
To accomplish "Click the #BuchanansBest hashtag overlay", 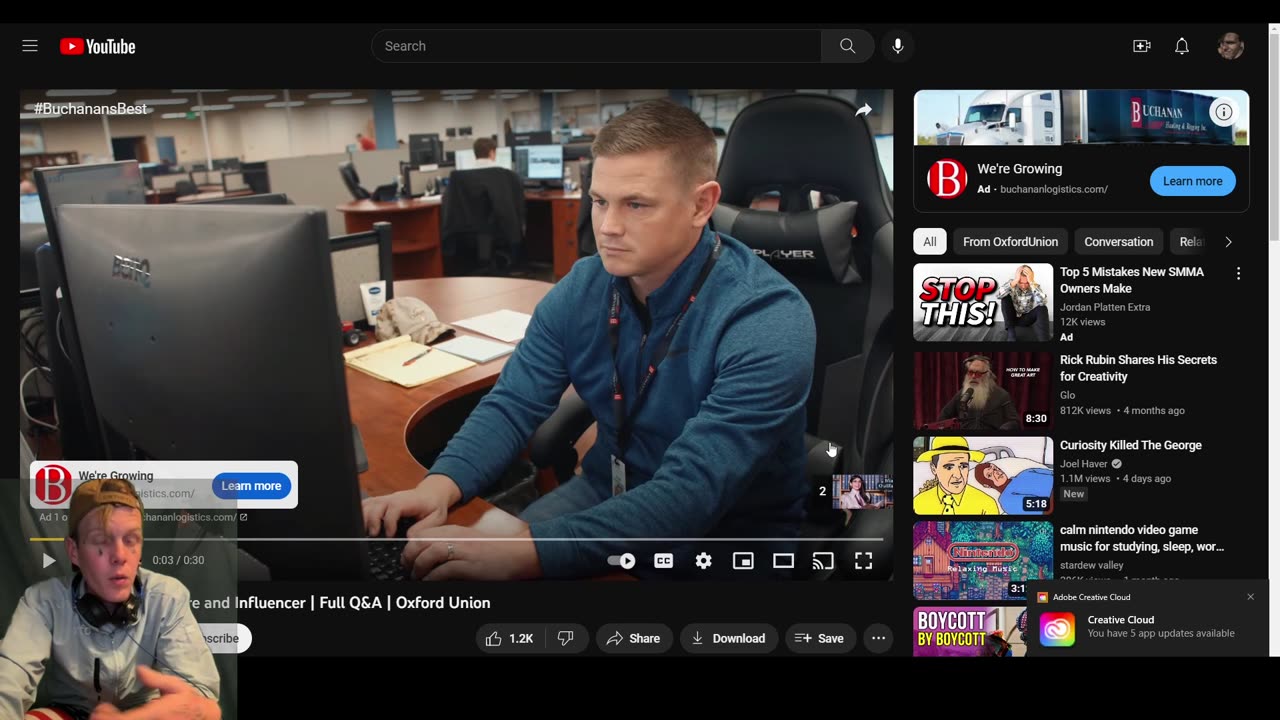I will pyautogui.click(x=91, y=109).
